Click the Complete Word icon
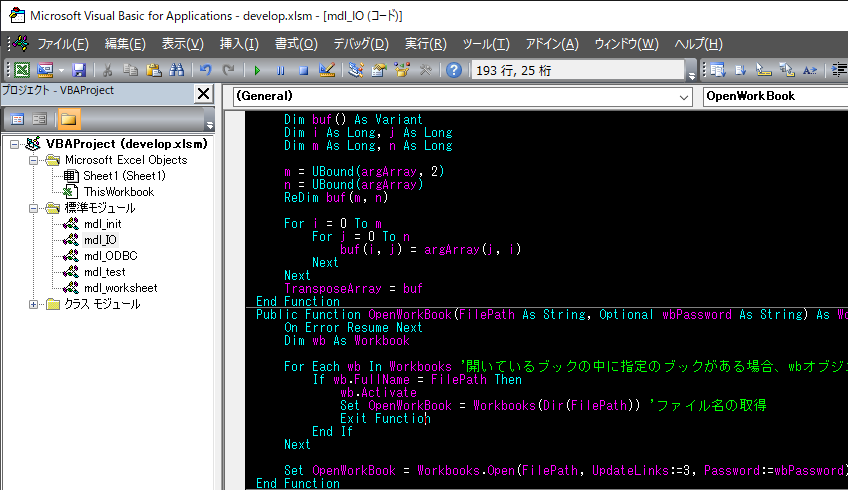The width and height of the screenshot is (848, 490). click(x=810, y=70)
